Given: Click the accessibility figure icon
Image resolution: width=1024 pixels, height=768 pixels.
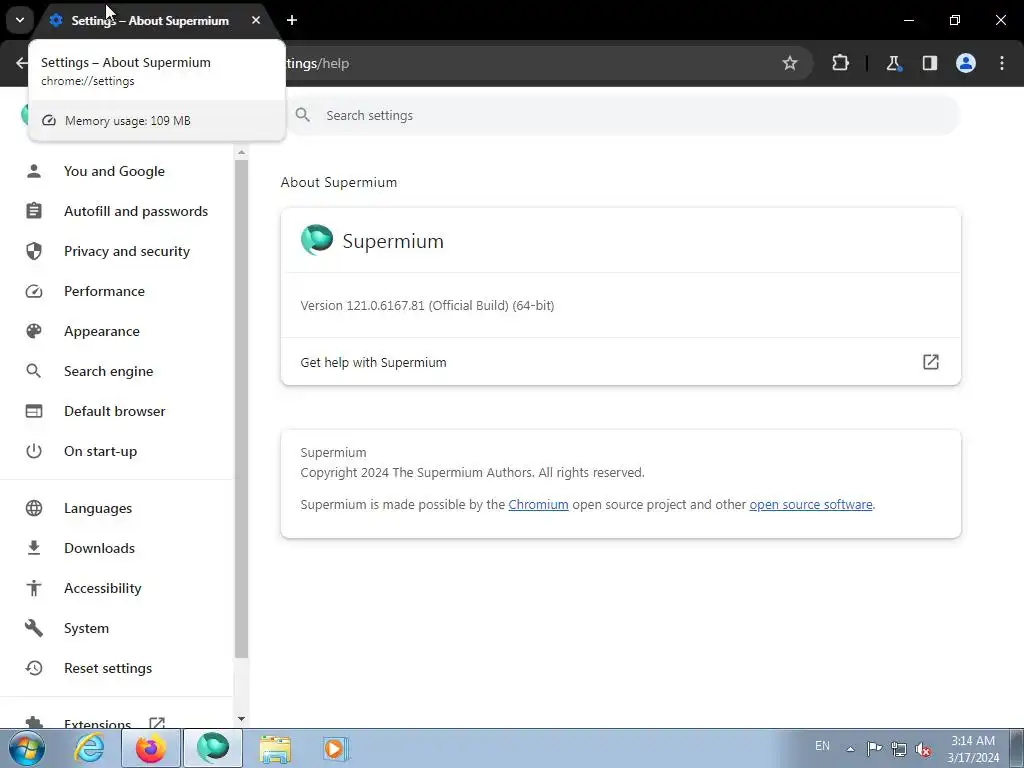Looking at the screenshot, I should click(34, 588).
